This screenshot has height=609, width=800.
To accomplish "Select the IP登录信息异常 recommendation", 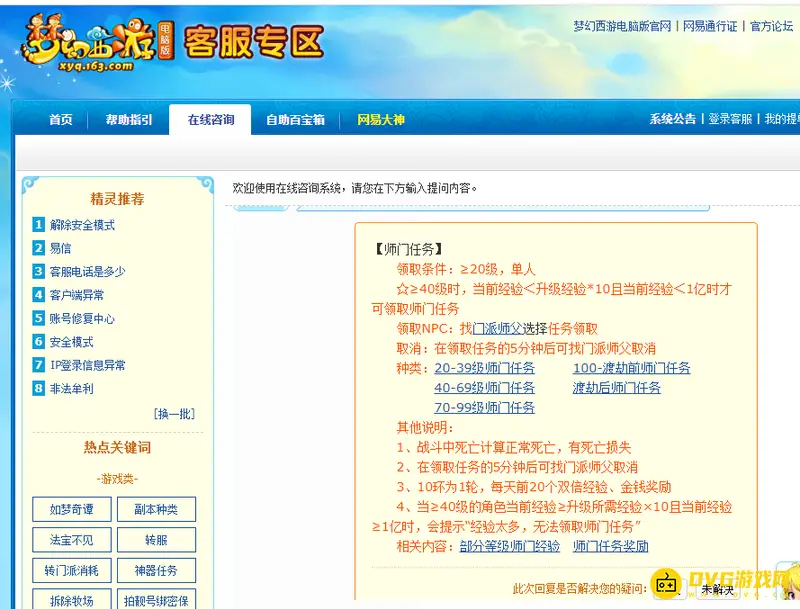I will tap(87, 366).
